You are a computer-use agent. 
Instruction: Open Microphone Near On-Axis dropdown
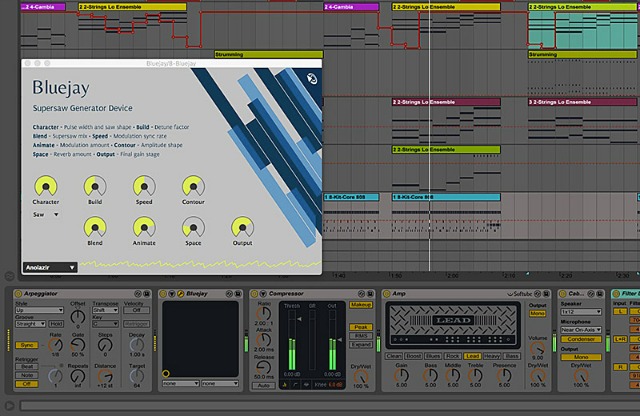[581, 329]
